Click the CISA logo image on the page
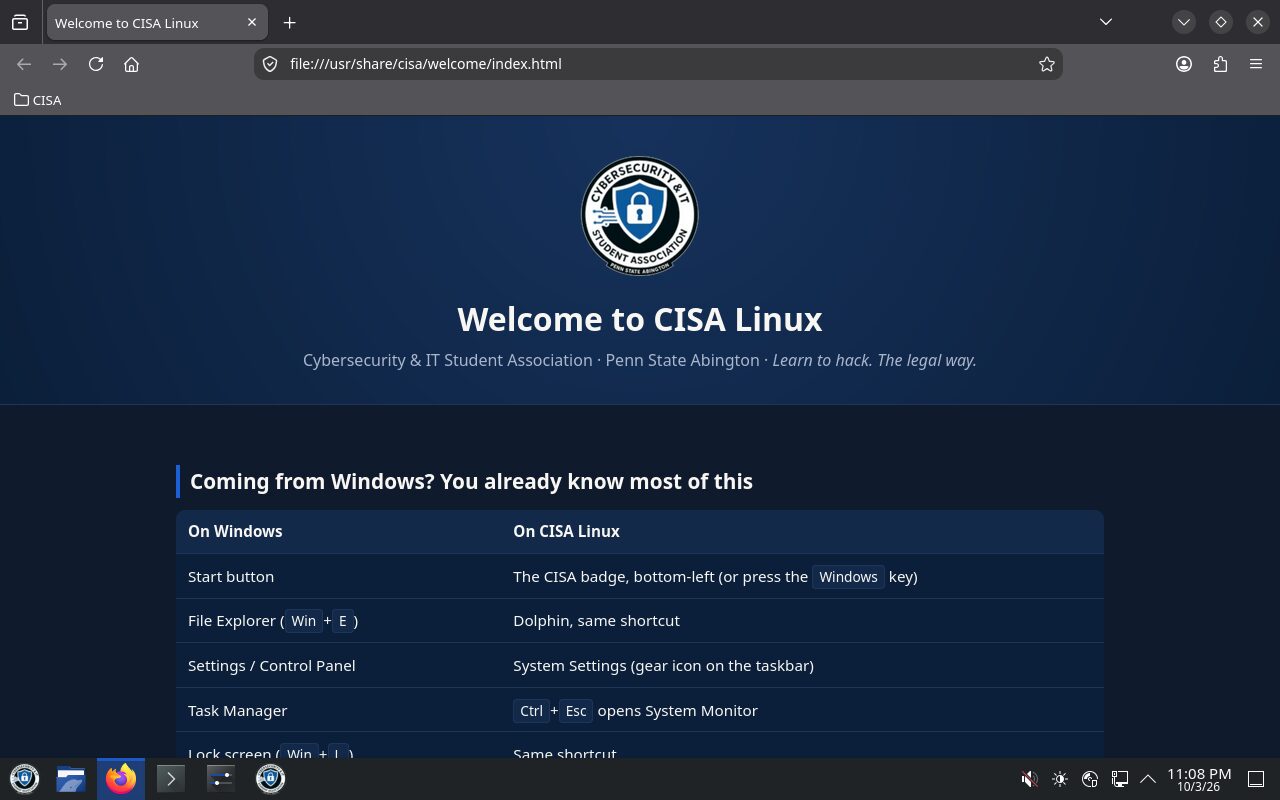The width and height of the screenshot is (1280, 800). pyautogui.click(x=640, y=215)
